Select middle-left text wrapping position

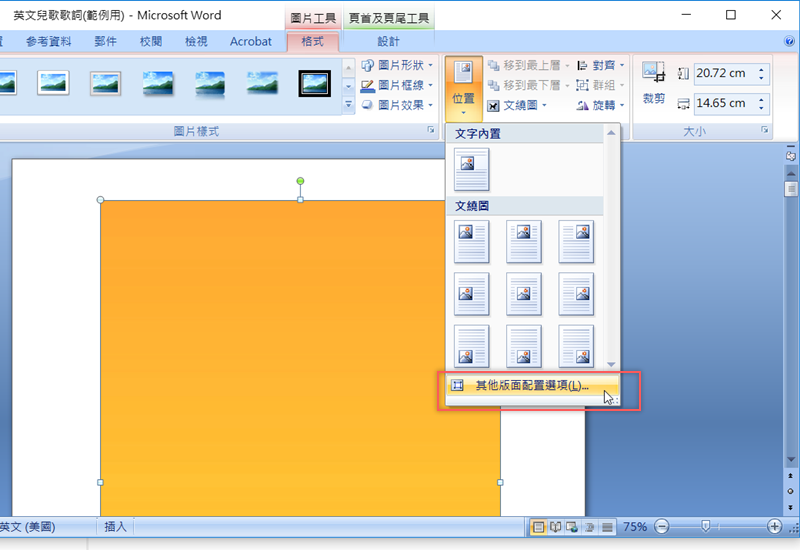pyautogui.click(x=471, y=294)
